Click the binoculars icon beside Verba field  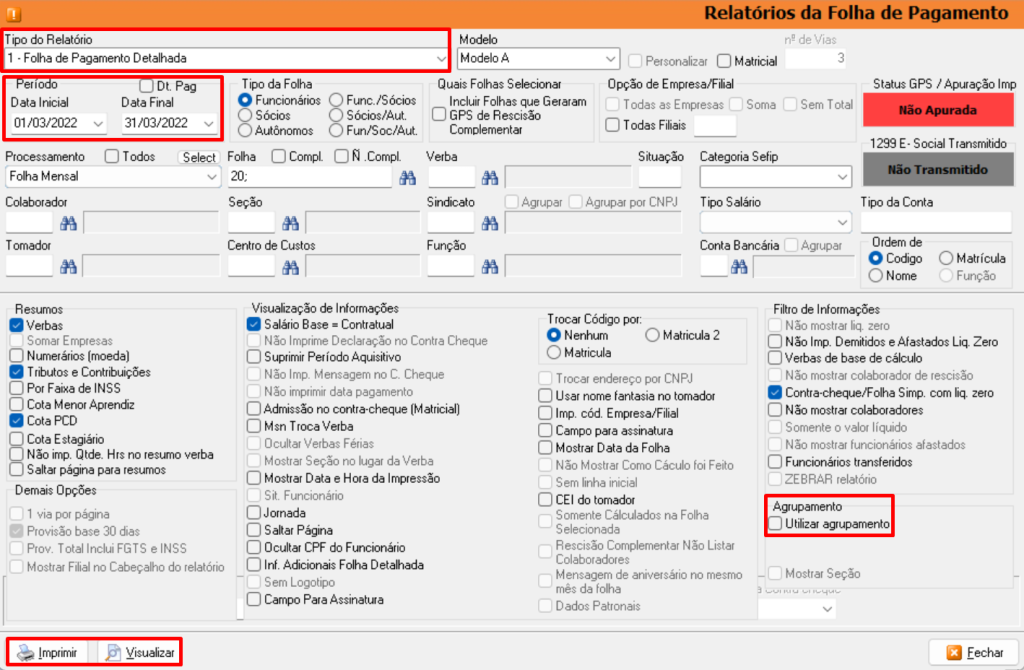point(490,177)
